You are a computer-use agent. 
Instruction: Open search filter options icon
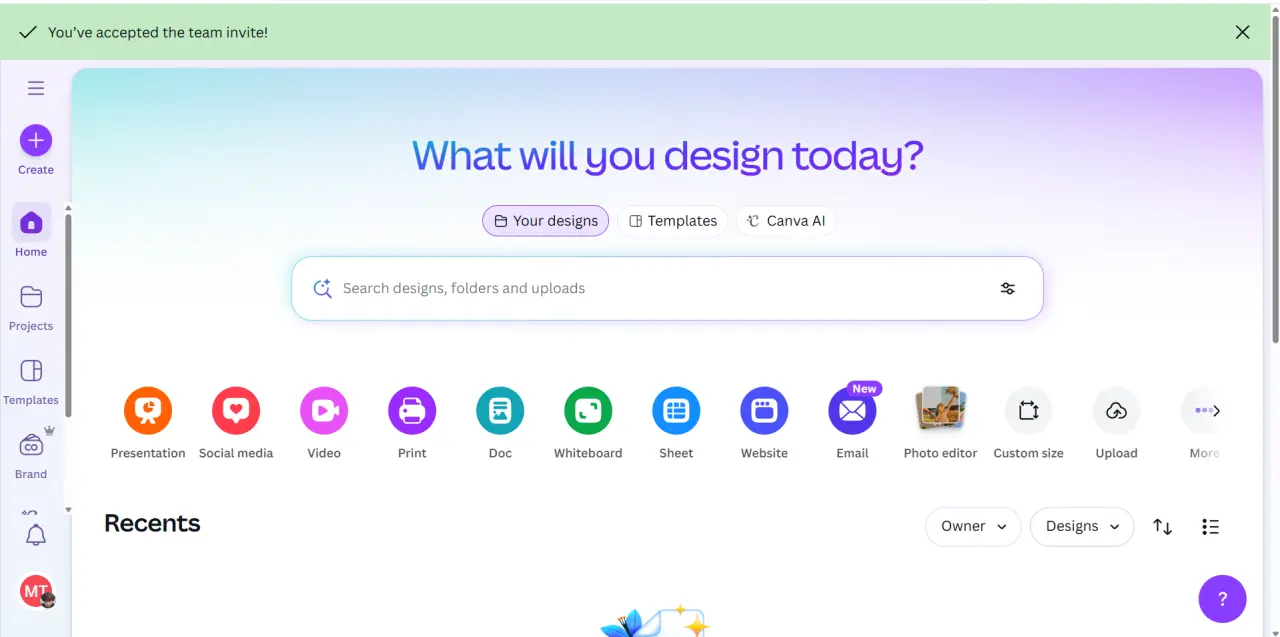pos(1008,288)
